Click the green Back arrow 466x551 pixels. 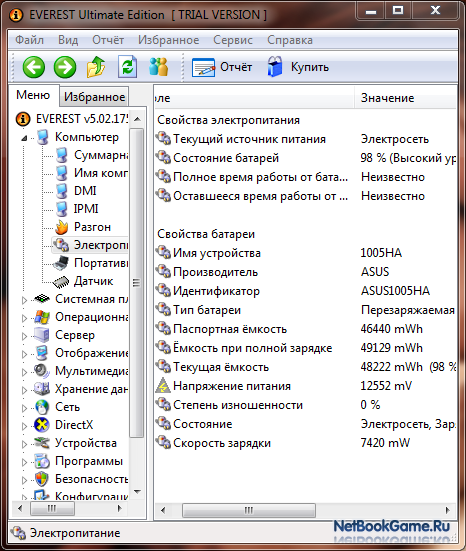click(x=34, y=67)
